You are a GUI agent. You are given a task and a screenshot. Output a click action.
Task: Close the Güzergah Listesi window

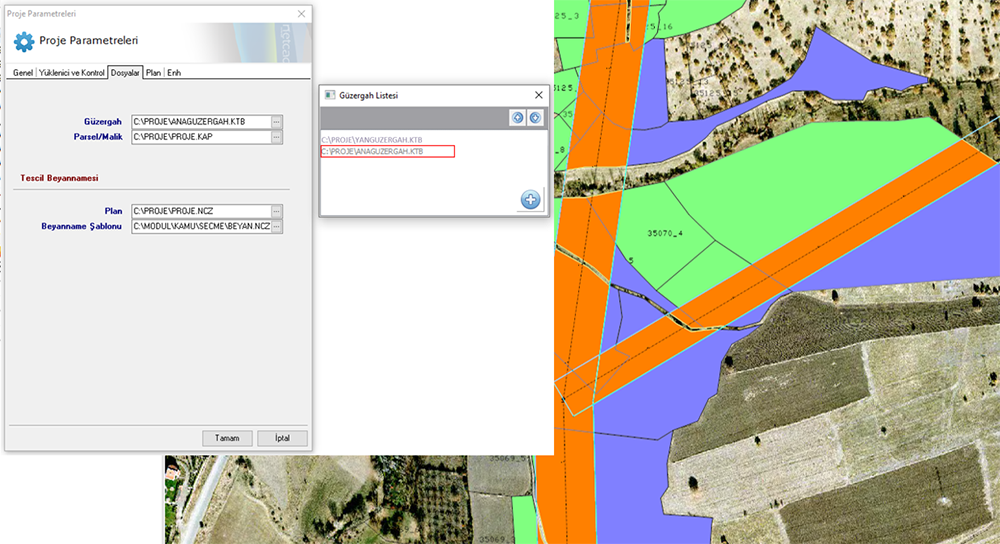pyautogui.click(x=539, y=95)
